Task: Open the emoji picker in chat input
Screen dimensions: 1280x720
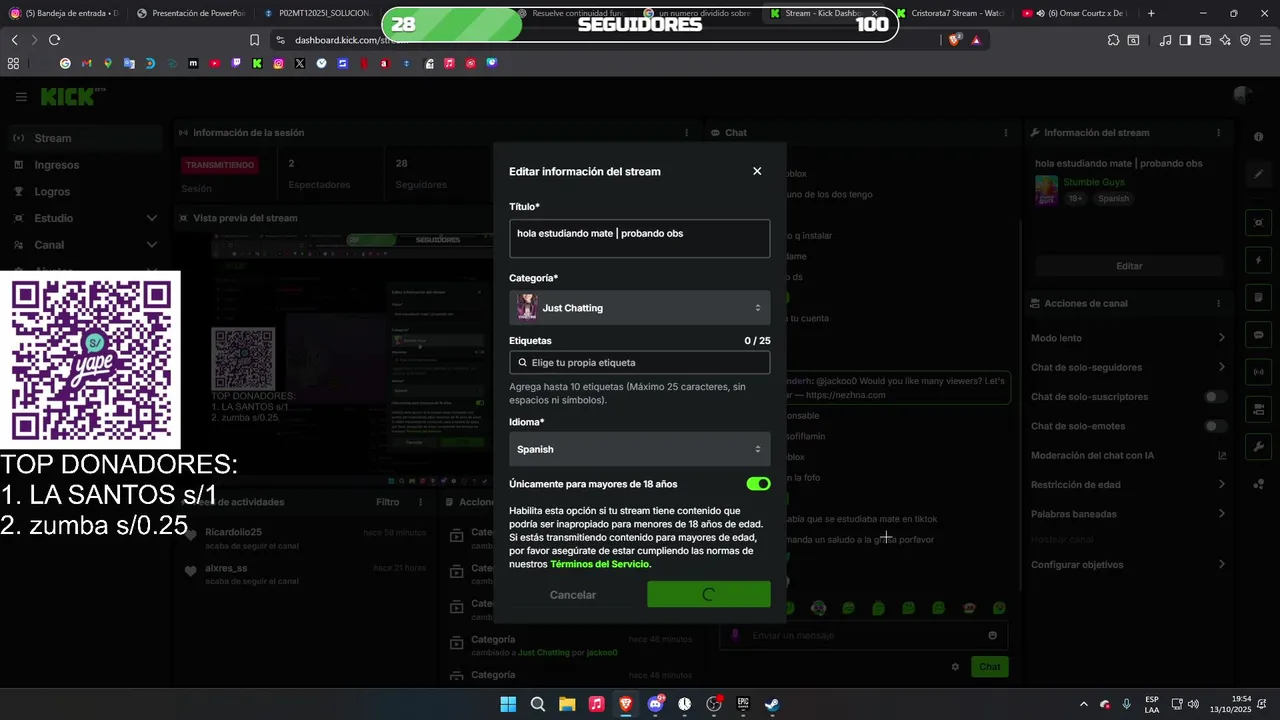Action: [x=992, y=635]
